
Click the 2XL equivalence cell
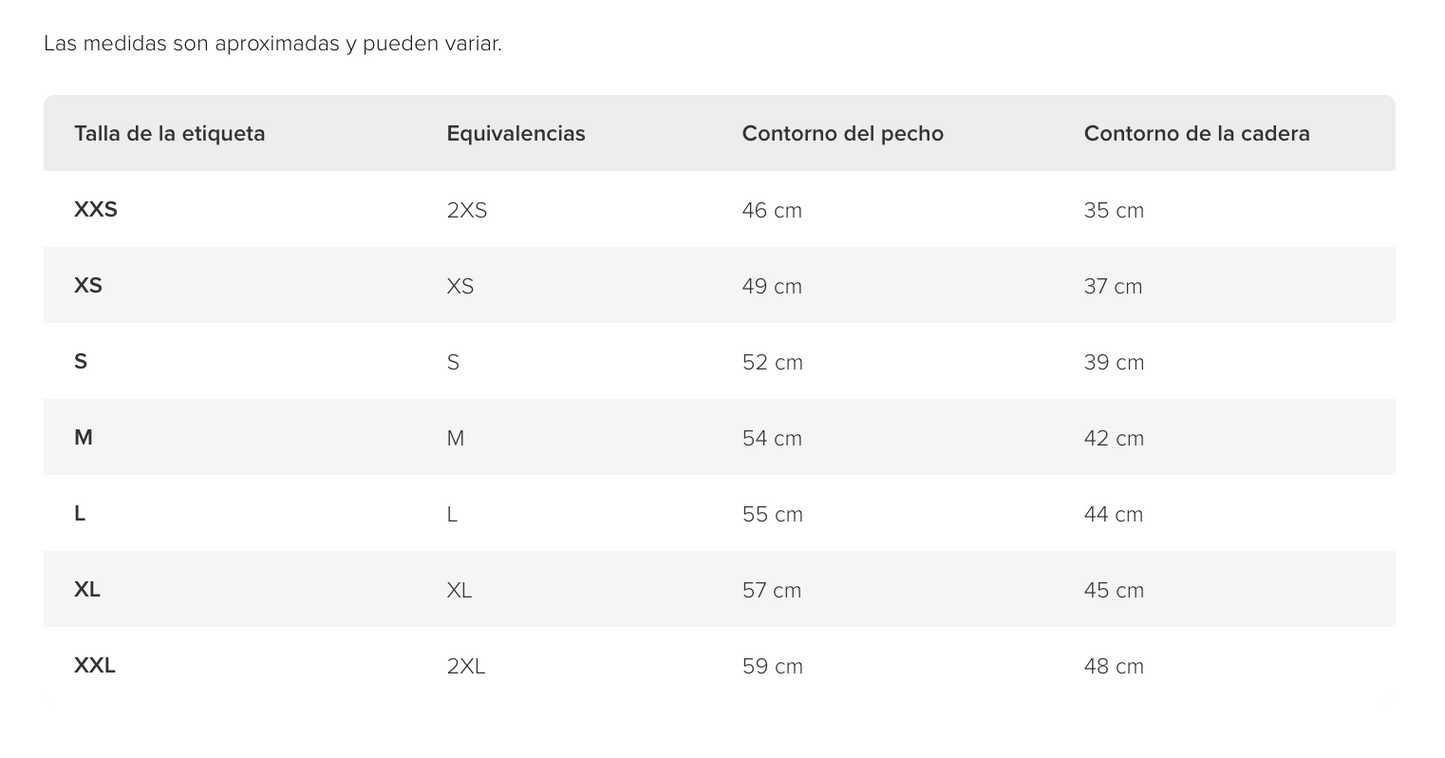465,666
